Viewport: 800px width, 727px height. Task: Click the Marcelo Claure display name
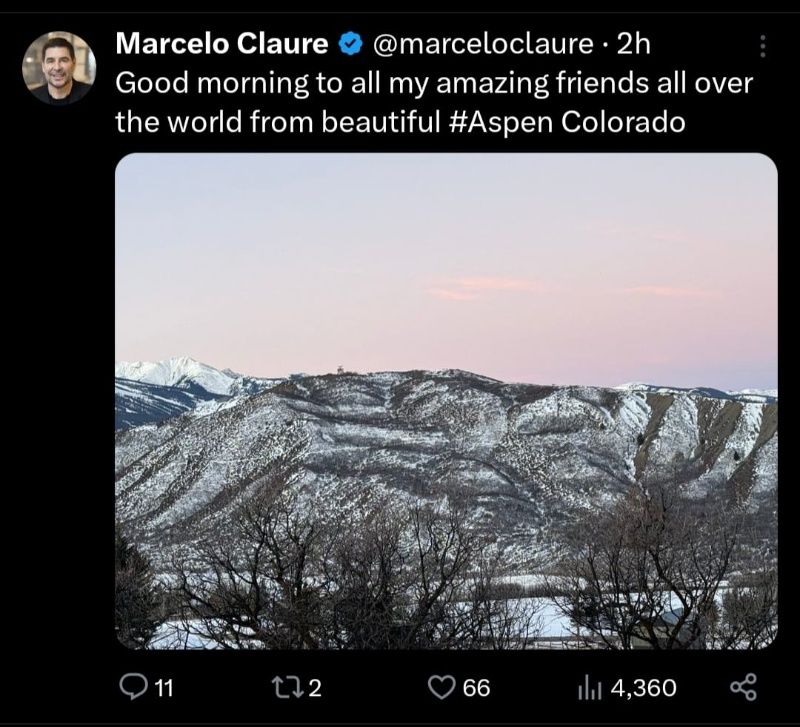pos(221,43)
